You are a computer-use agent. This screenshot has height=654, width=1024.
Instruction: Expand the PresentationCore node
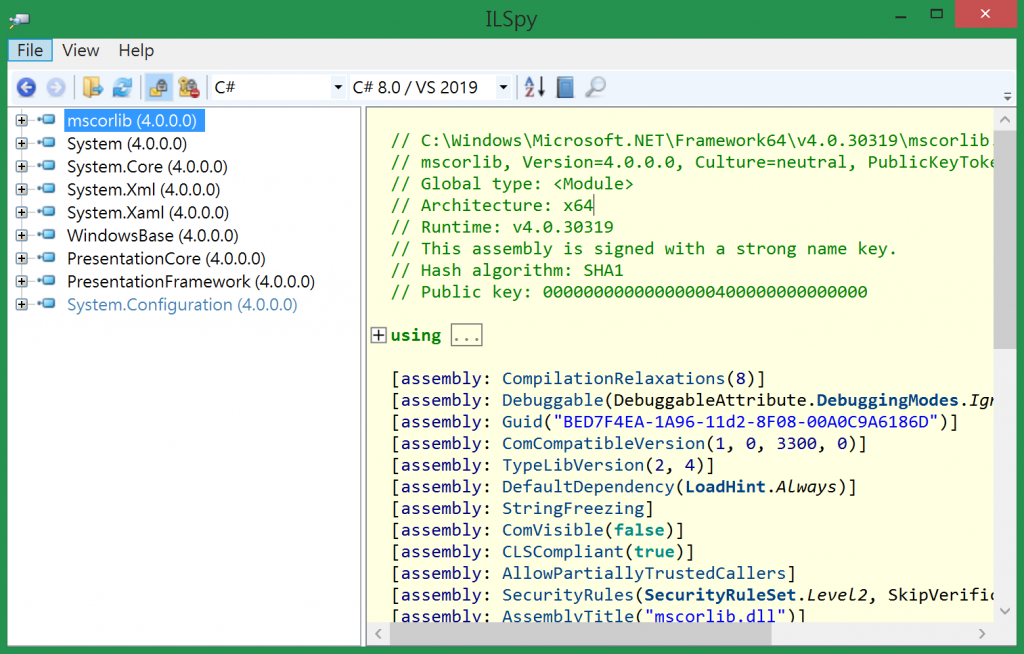(x=22, y=258)
